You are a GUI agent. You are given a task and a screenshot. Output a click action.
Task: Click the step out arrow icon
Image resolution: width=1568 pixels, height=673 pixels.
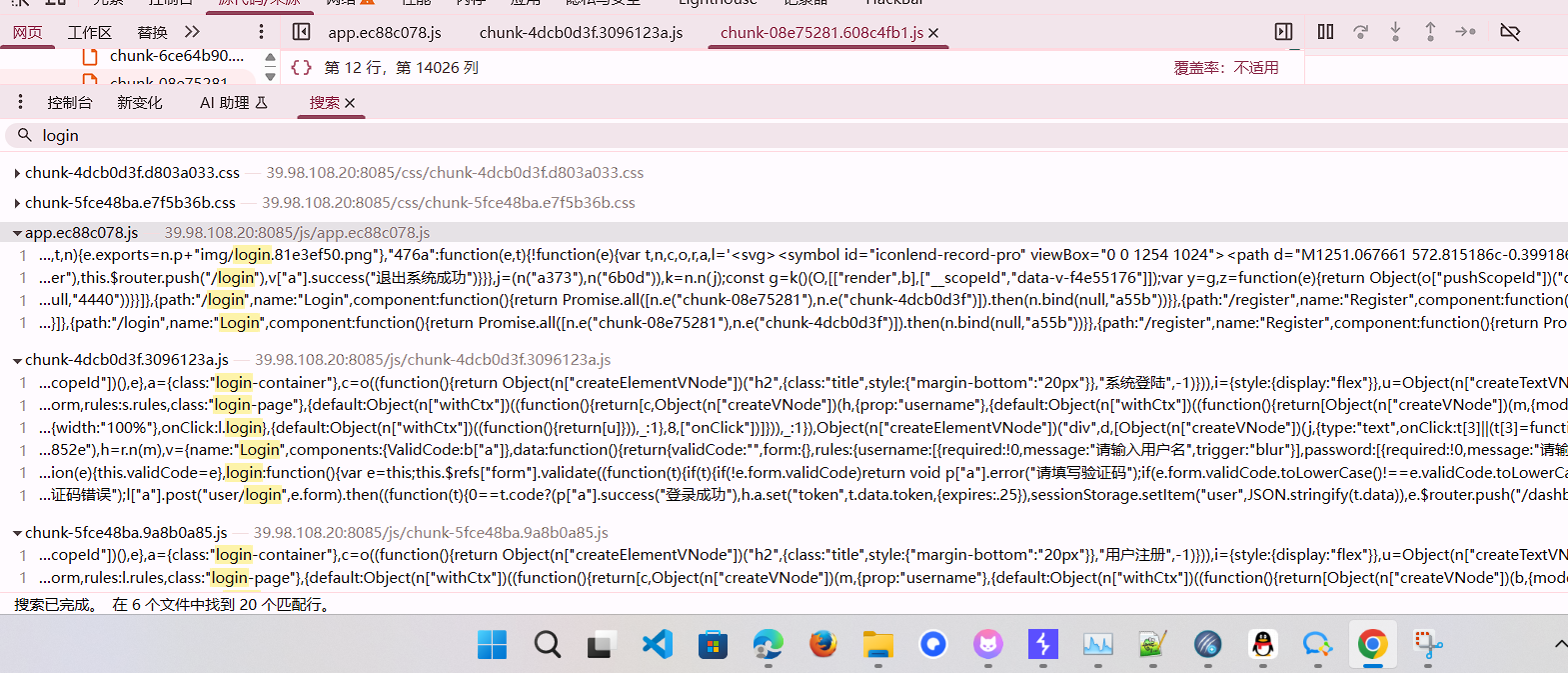[x=1430, y=32]
